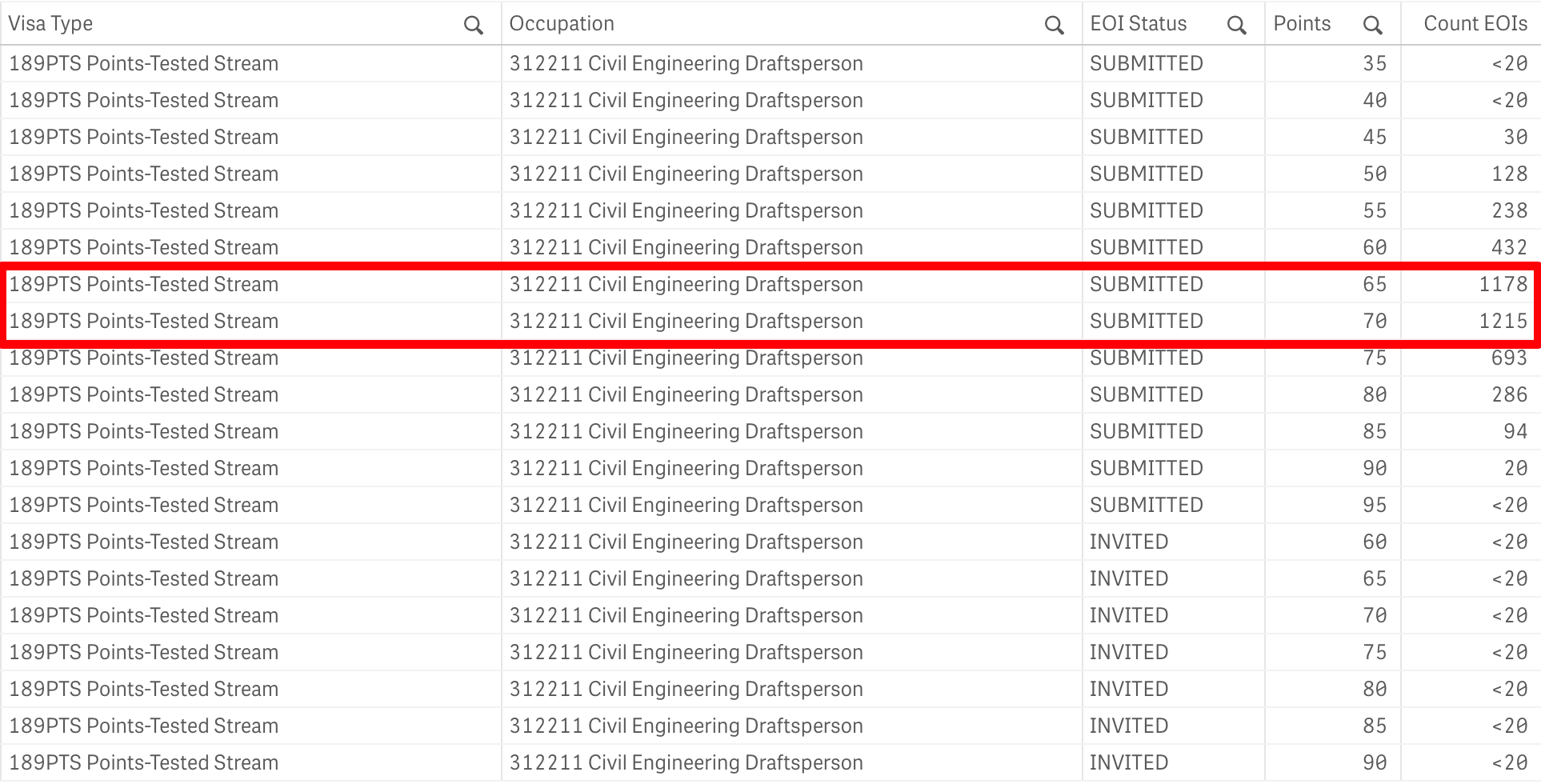Select the 432 count EOIs cell
The width and height of the screenshot is (1541, 784).
pyautogui.click(x=1509, y=247)
